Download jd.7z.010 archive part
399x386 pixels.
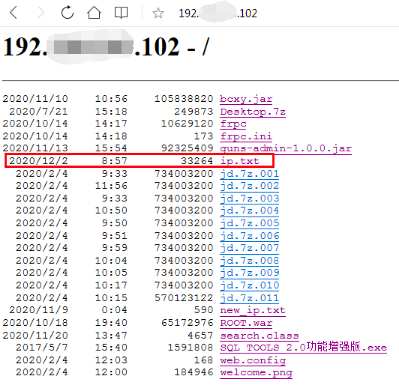point(249,285)
